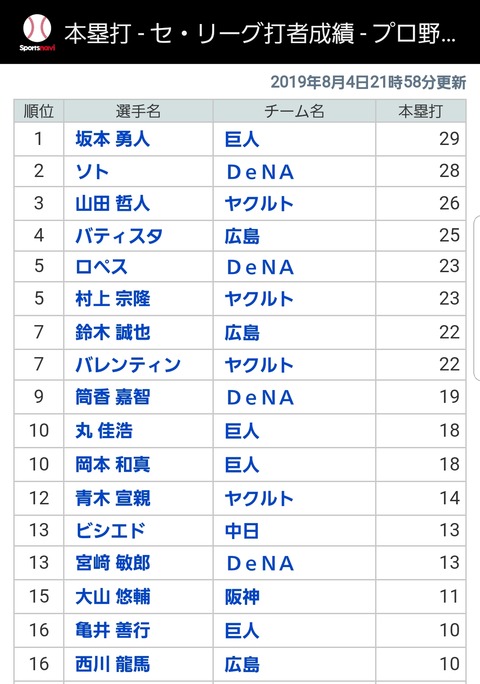Open player link ソト
Viewport: 480px width, 684px height.
coord(92,172)
